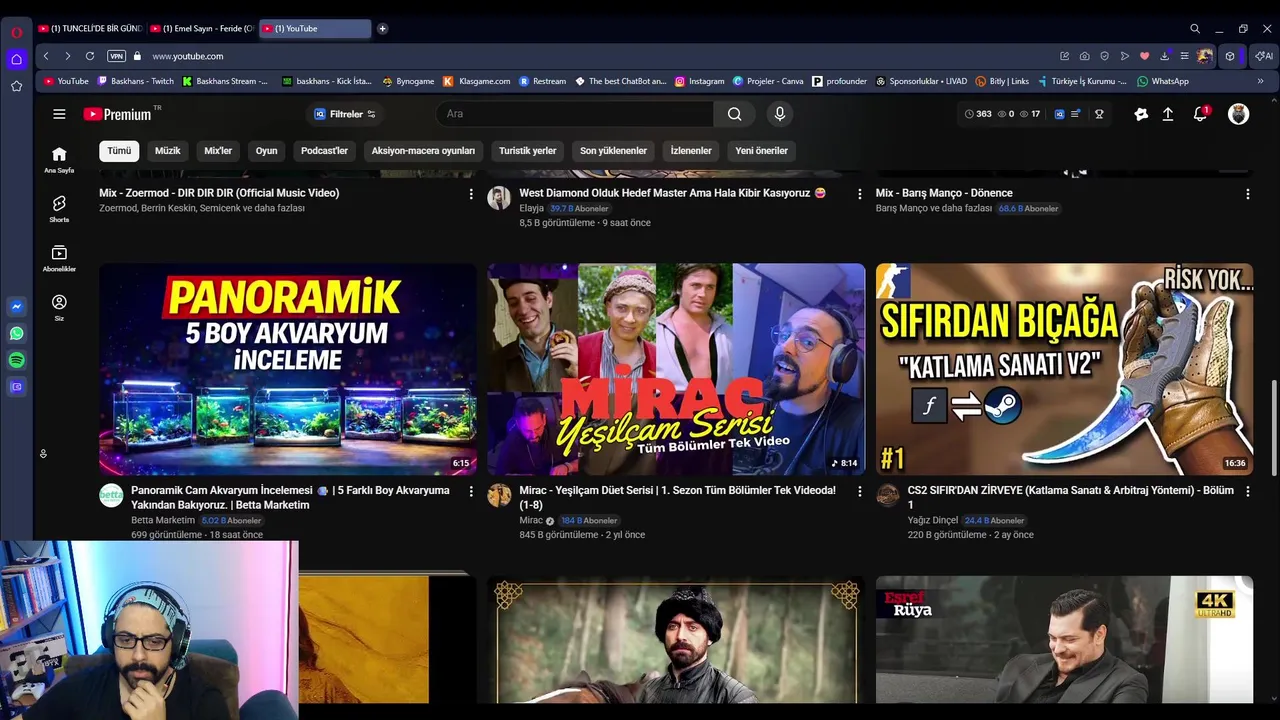Open options for West Diamond video
Screen dimensions: 1280x720
(859, 194)
